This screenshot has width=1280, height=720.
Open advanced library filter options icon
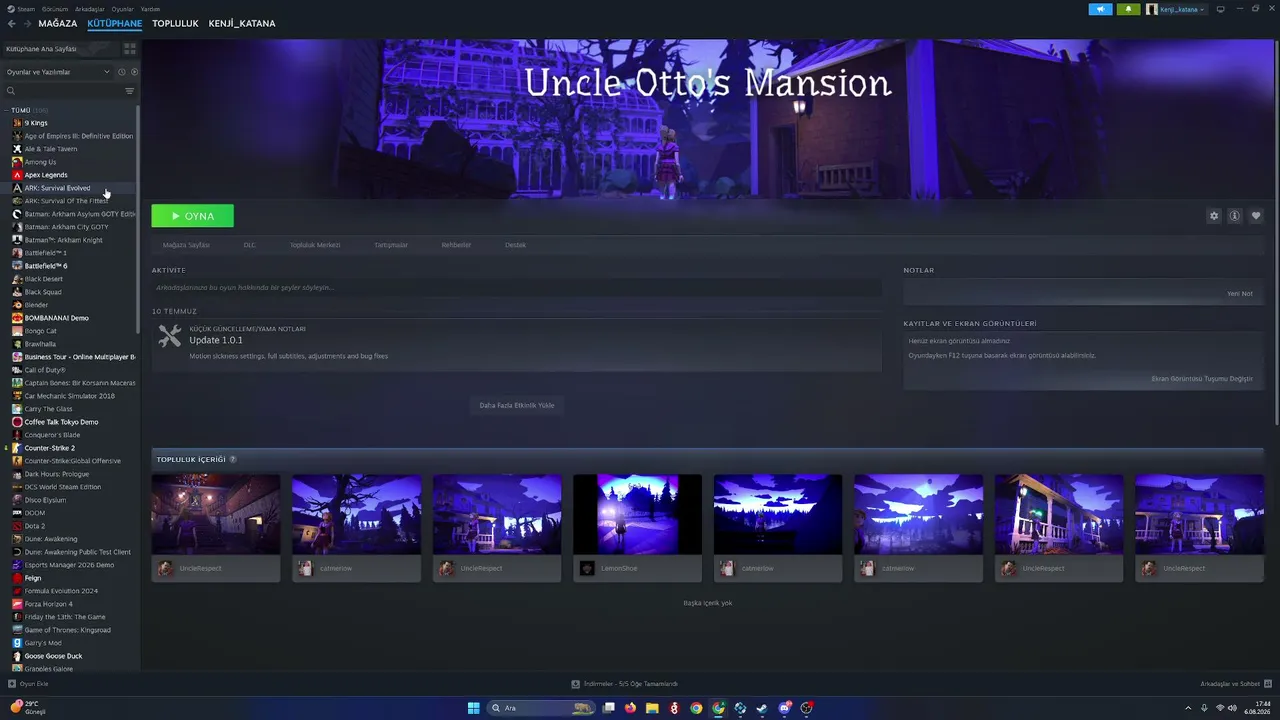coord(129,91)
